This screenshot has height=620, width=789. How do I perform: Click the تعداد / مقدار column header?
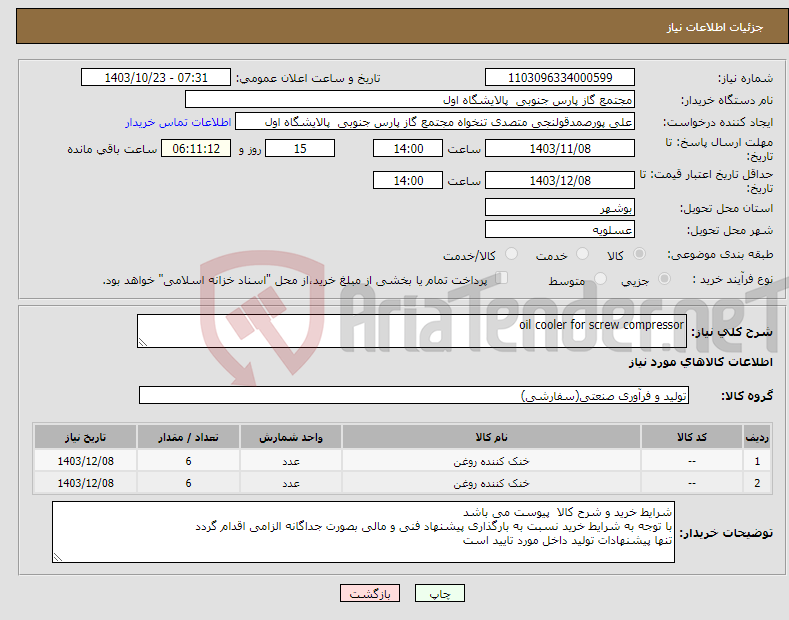point(188,437)
